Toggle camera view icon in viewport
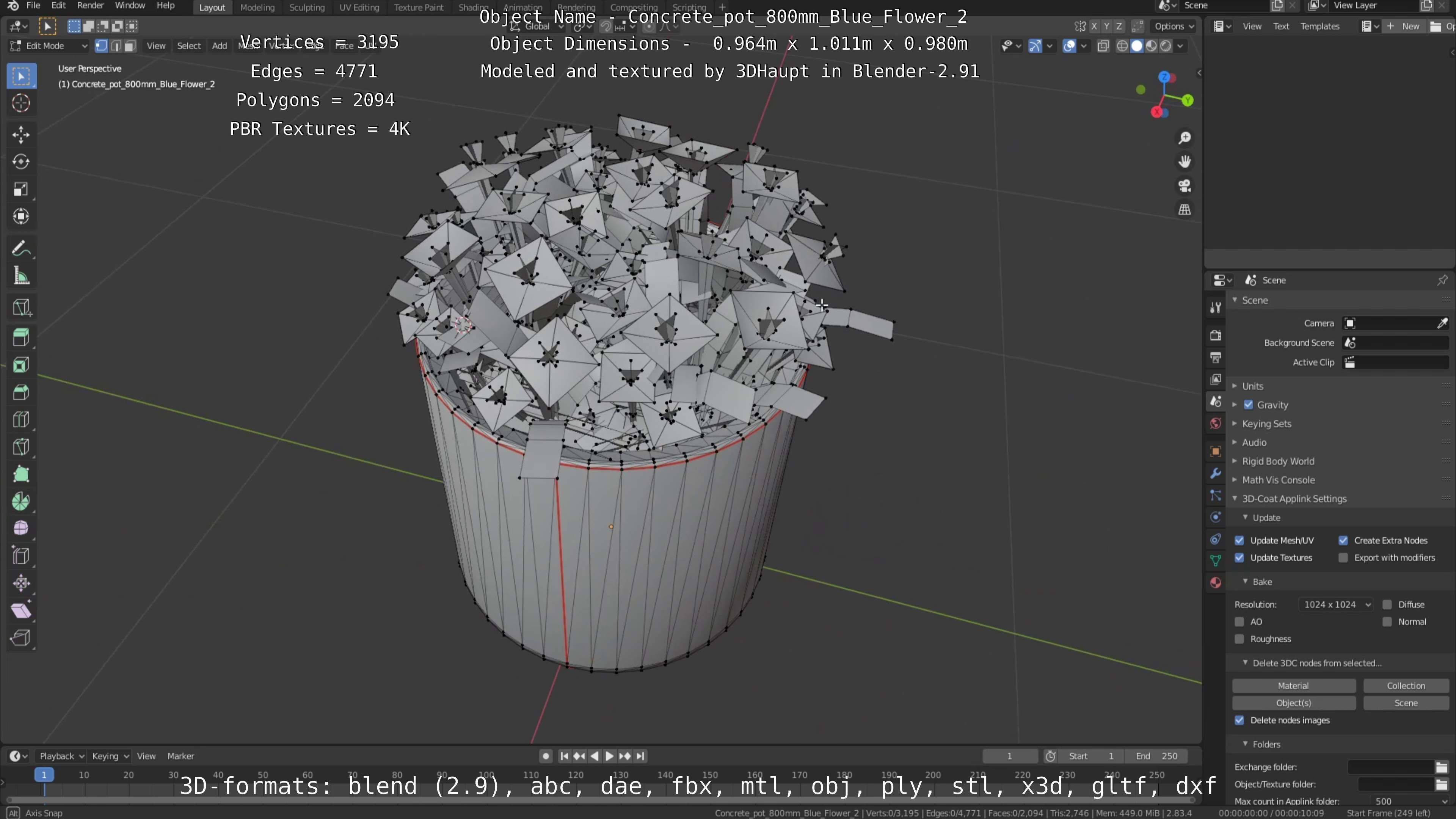The image size is (1456, 819). 1184,186
